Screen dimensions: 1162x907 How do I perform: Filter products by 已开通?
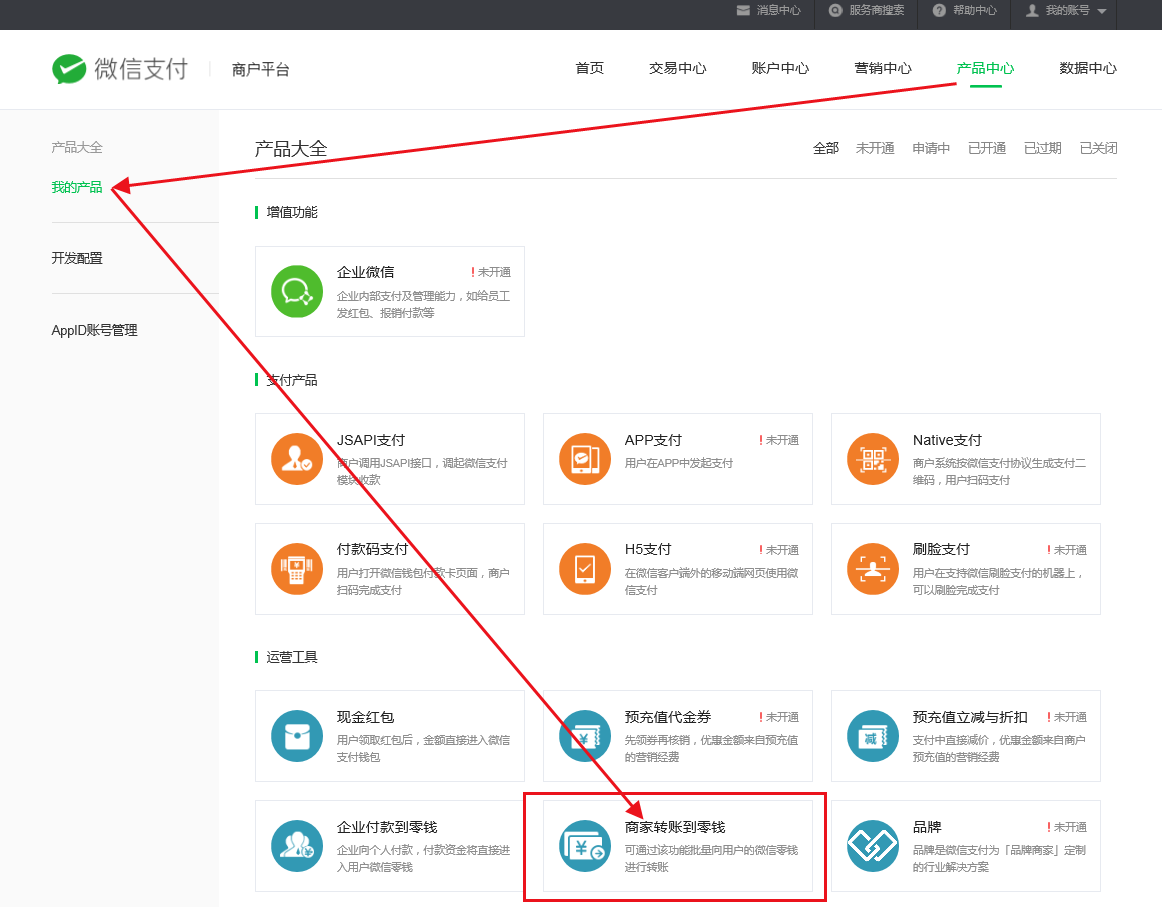coord(987,148)
